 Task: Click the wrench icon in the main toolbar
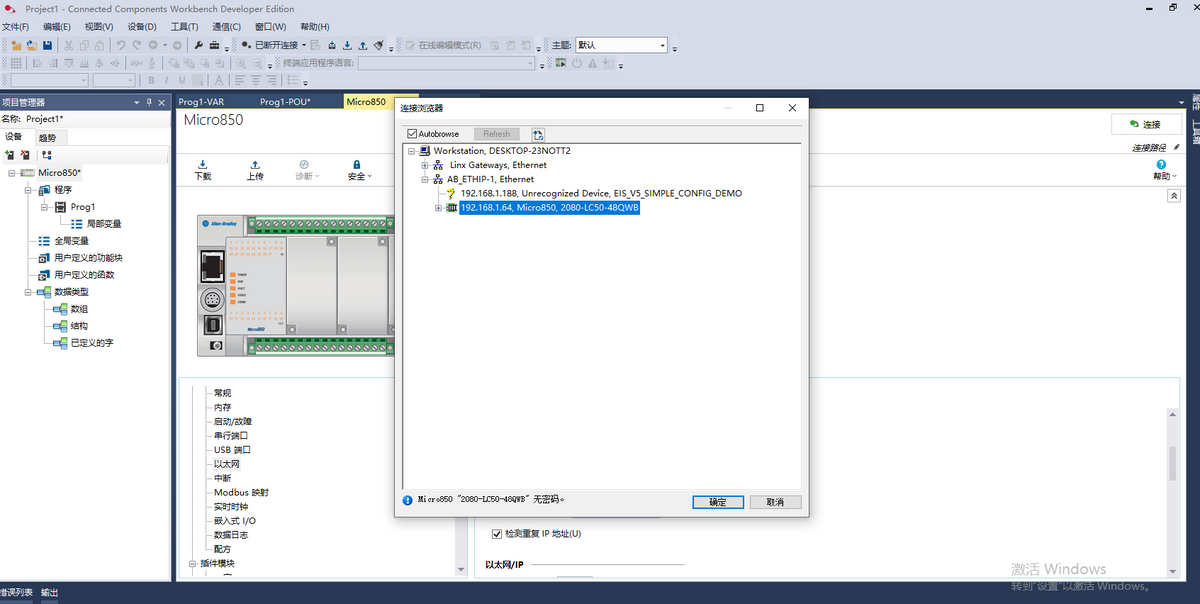[x=198, y=45]
